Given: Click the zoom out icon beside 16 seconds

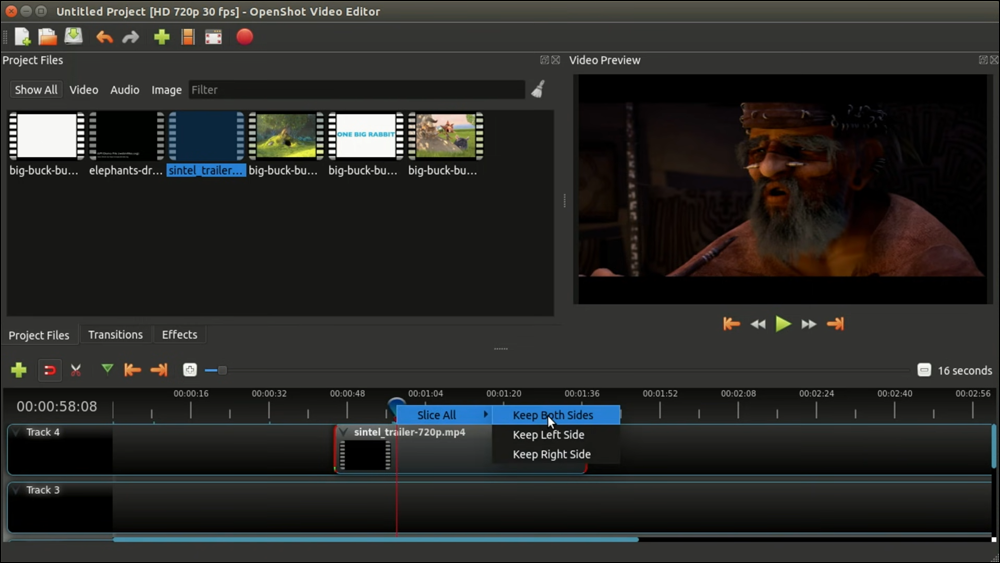Looking at the screenshot, I should tap(924, 370).
